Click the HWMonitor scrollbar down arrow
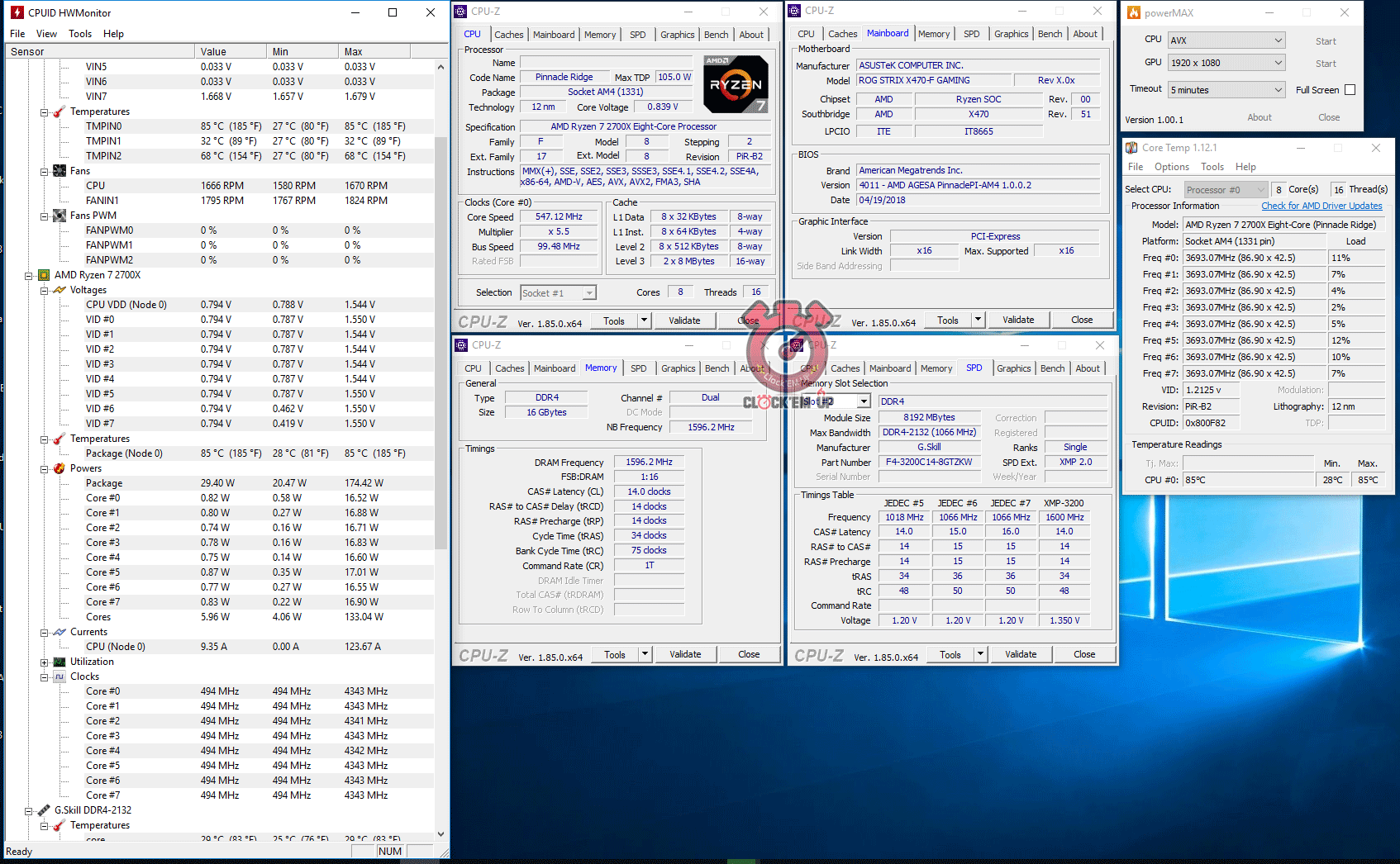1400x864 pixels. [440, 834]
